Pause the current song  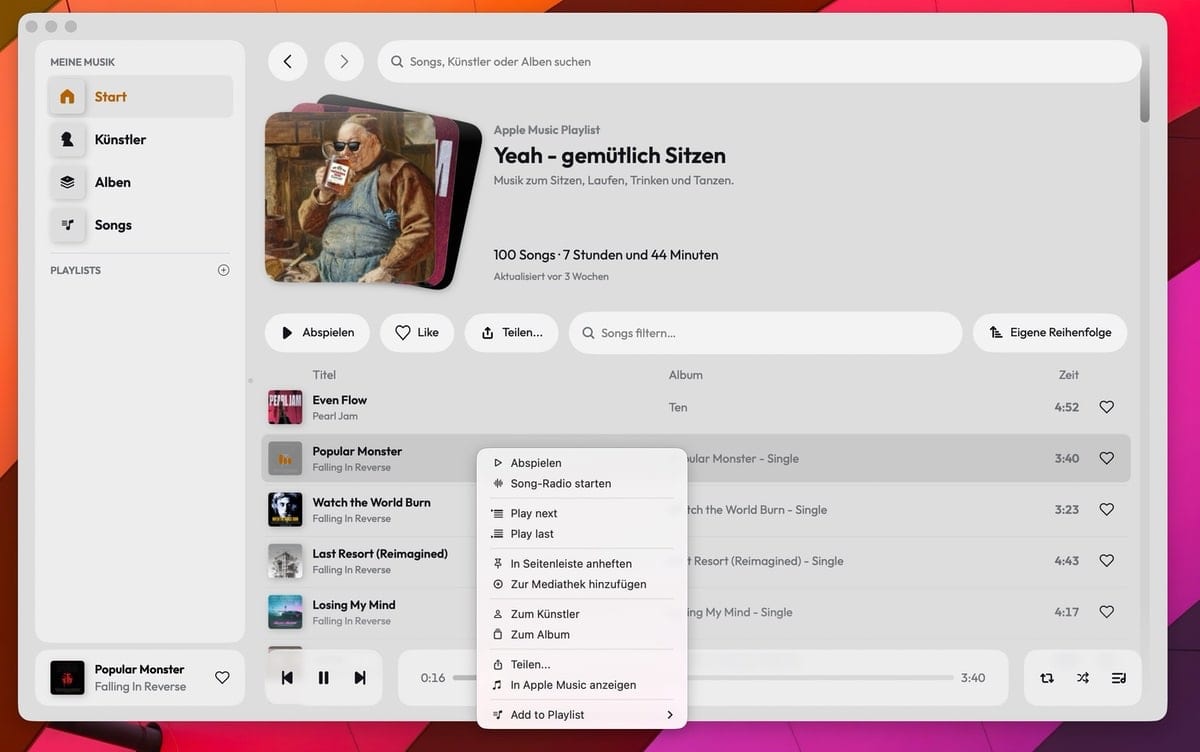(323, 678)
